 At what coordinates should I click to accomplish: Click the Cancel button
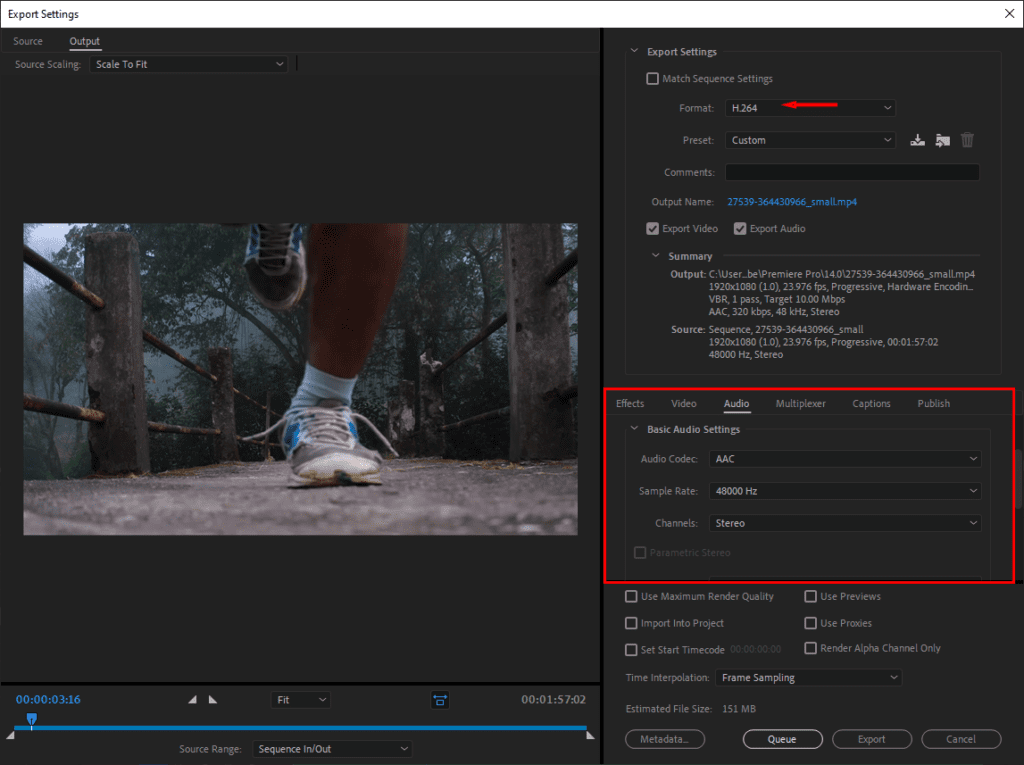(961, 739)
